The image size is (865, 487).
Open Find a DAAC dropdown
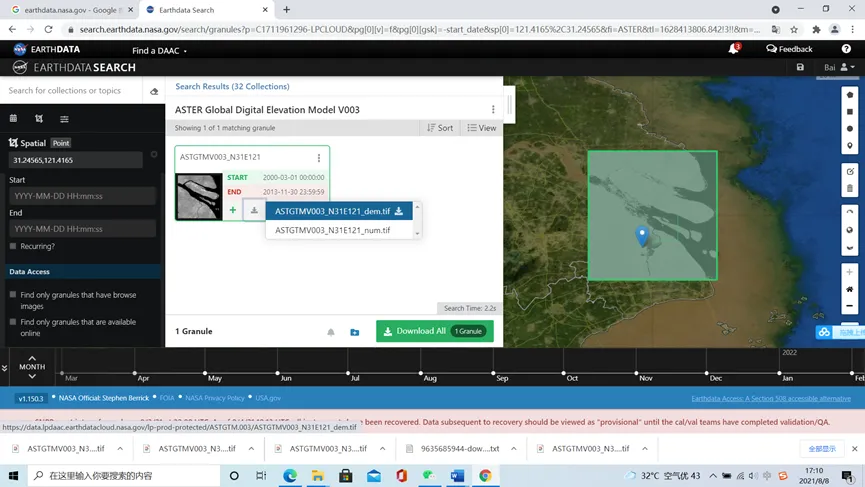(x=159, y=50)
